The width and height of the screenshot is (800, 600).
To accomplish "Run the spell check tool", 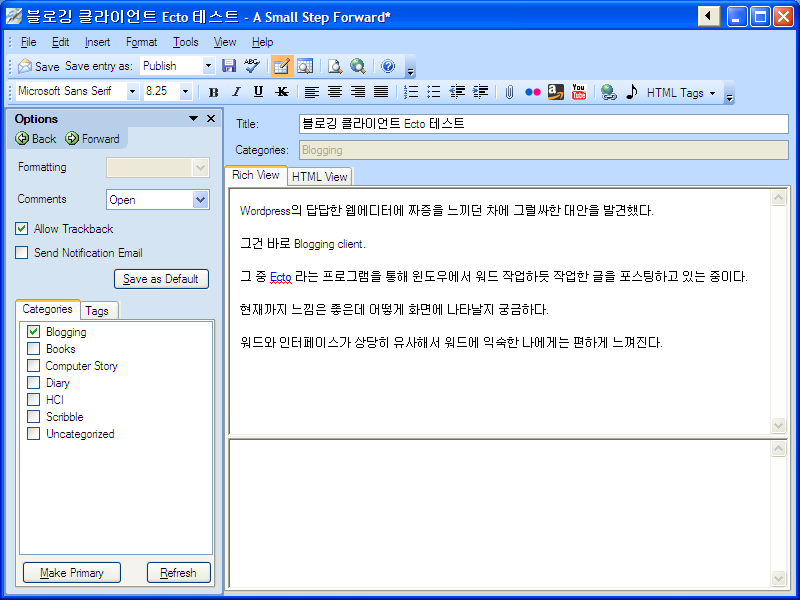I will coord(251,66).
